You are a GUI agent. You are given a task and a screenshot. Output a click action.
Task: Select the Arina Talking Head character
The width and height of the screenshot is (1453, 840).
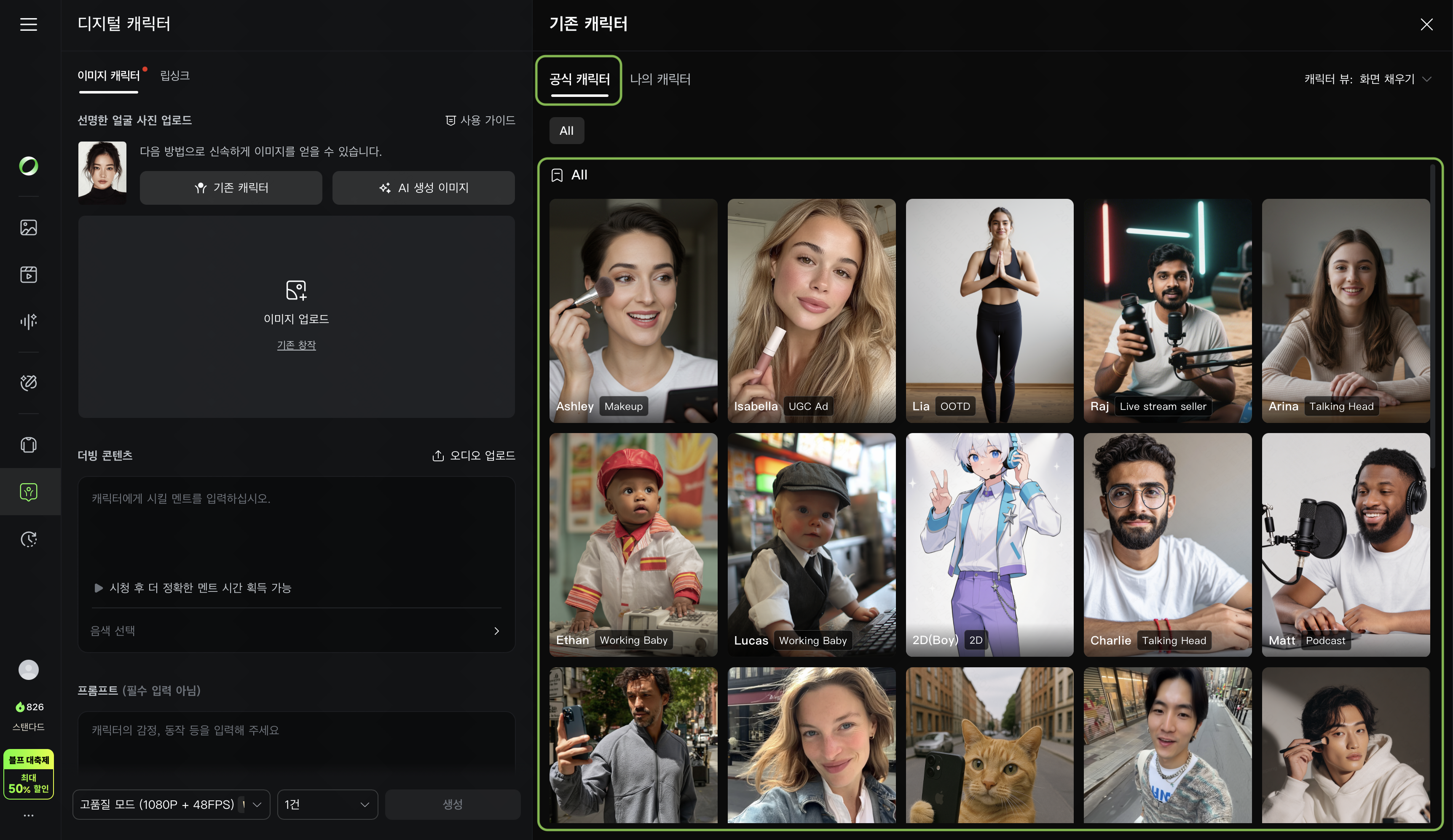pos(1346,311)
